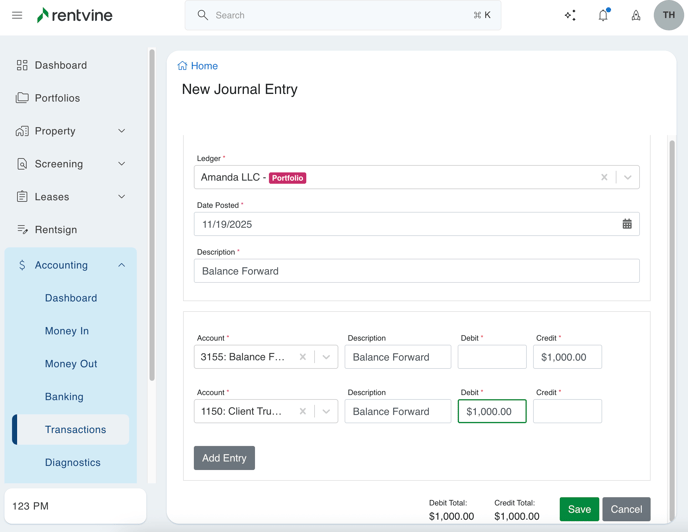Focus the top search bar

[x=342, y=16]
